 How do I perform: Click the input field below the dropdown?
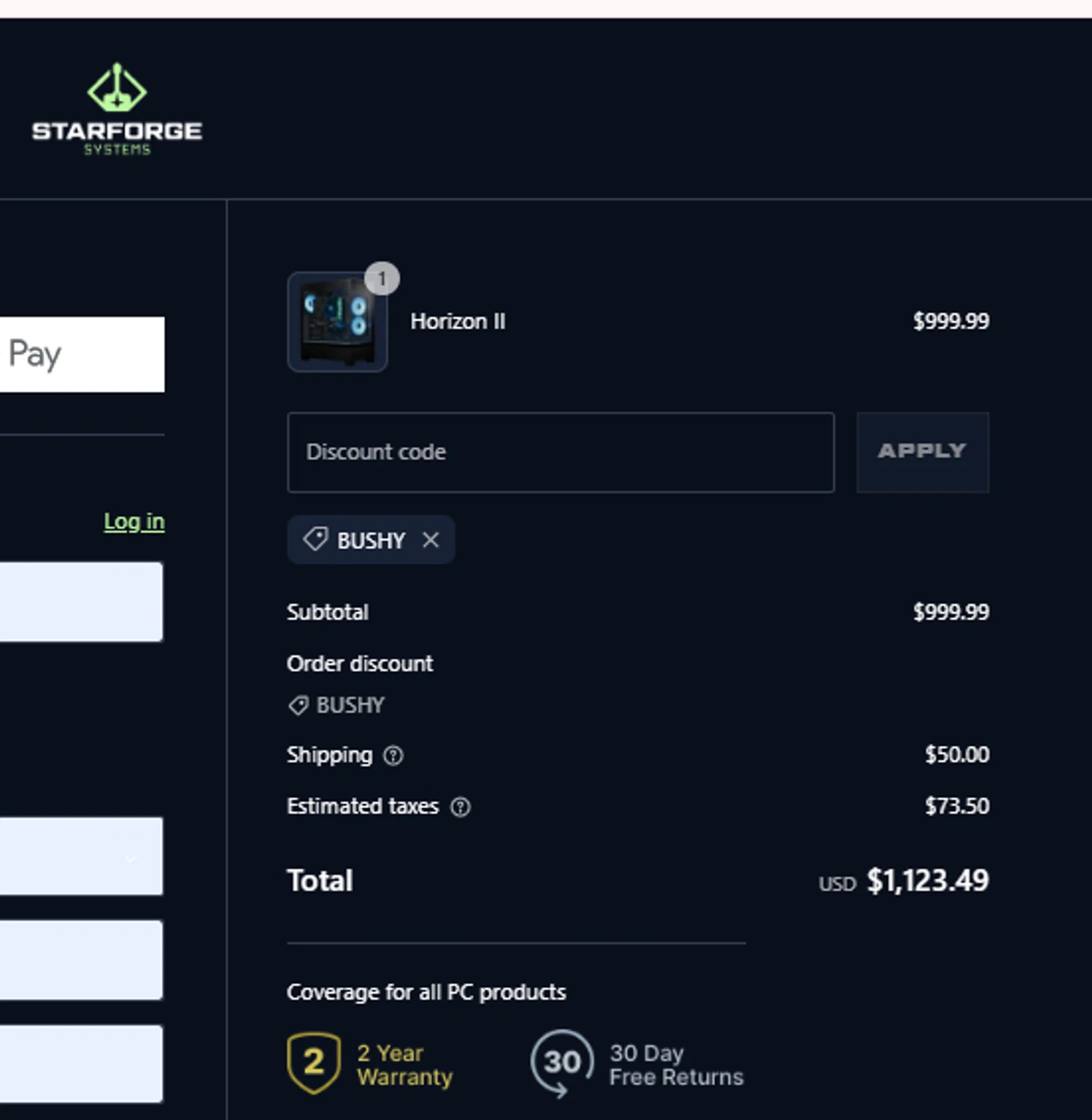[81, 960]
